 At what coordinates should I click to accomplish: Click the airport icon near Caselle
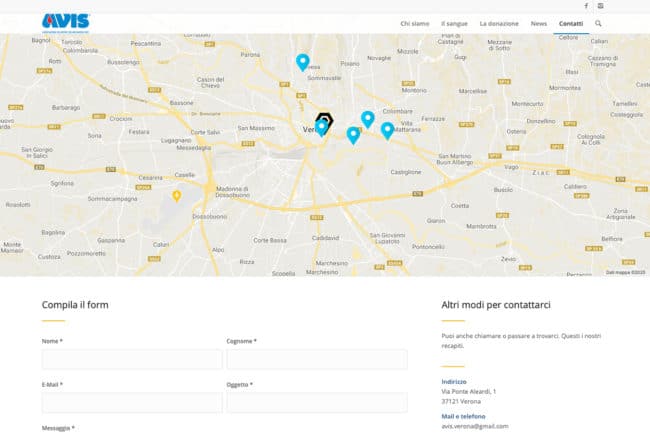(177, 195)
